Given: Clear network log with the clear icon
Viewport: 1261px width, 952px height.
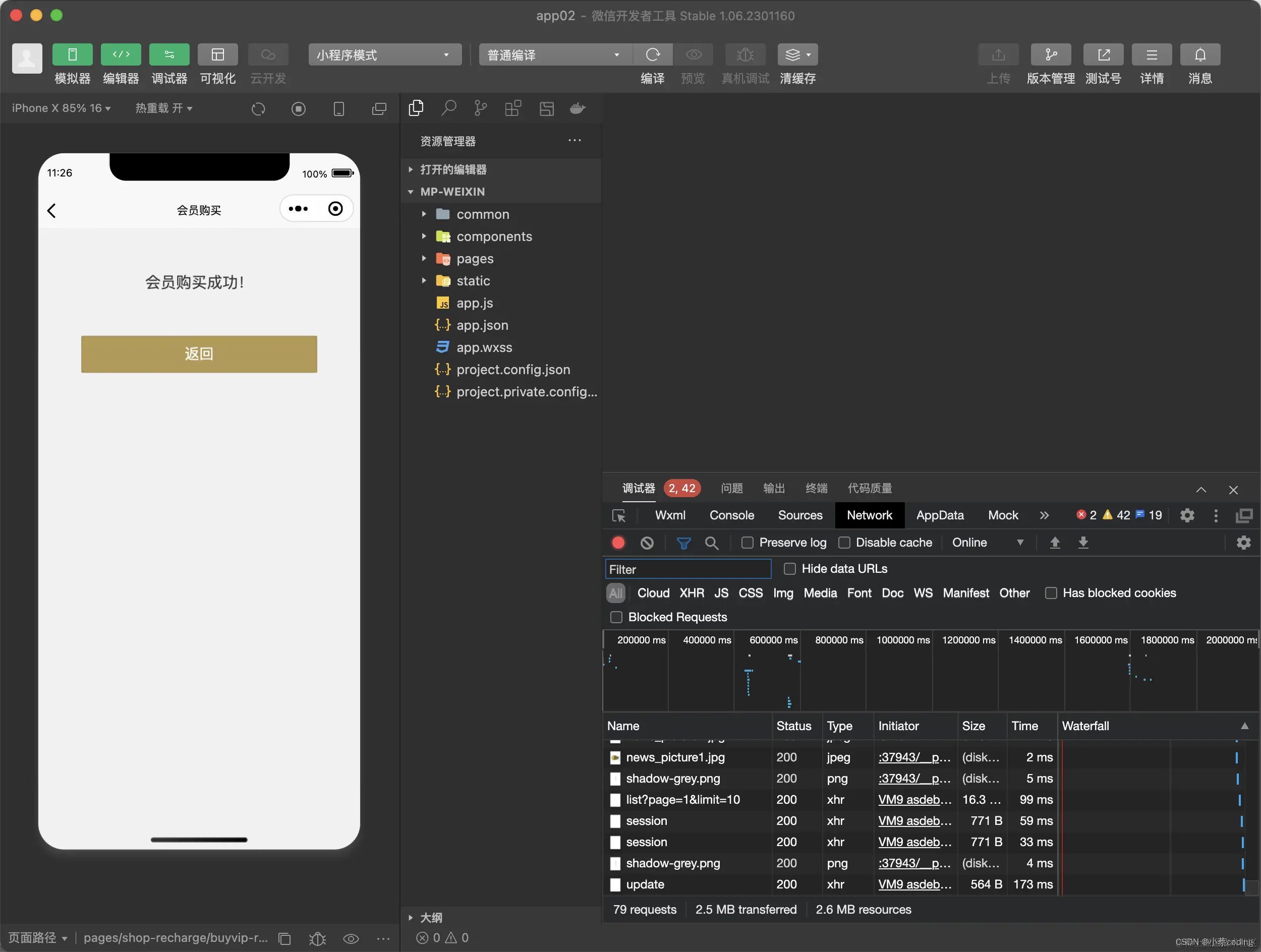Looking at the screenshot, I should point(647,543).
